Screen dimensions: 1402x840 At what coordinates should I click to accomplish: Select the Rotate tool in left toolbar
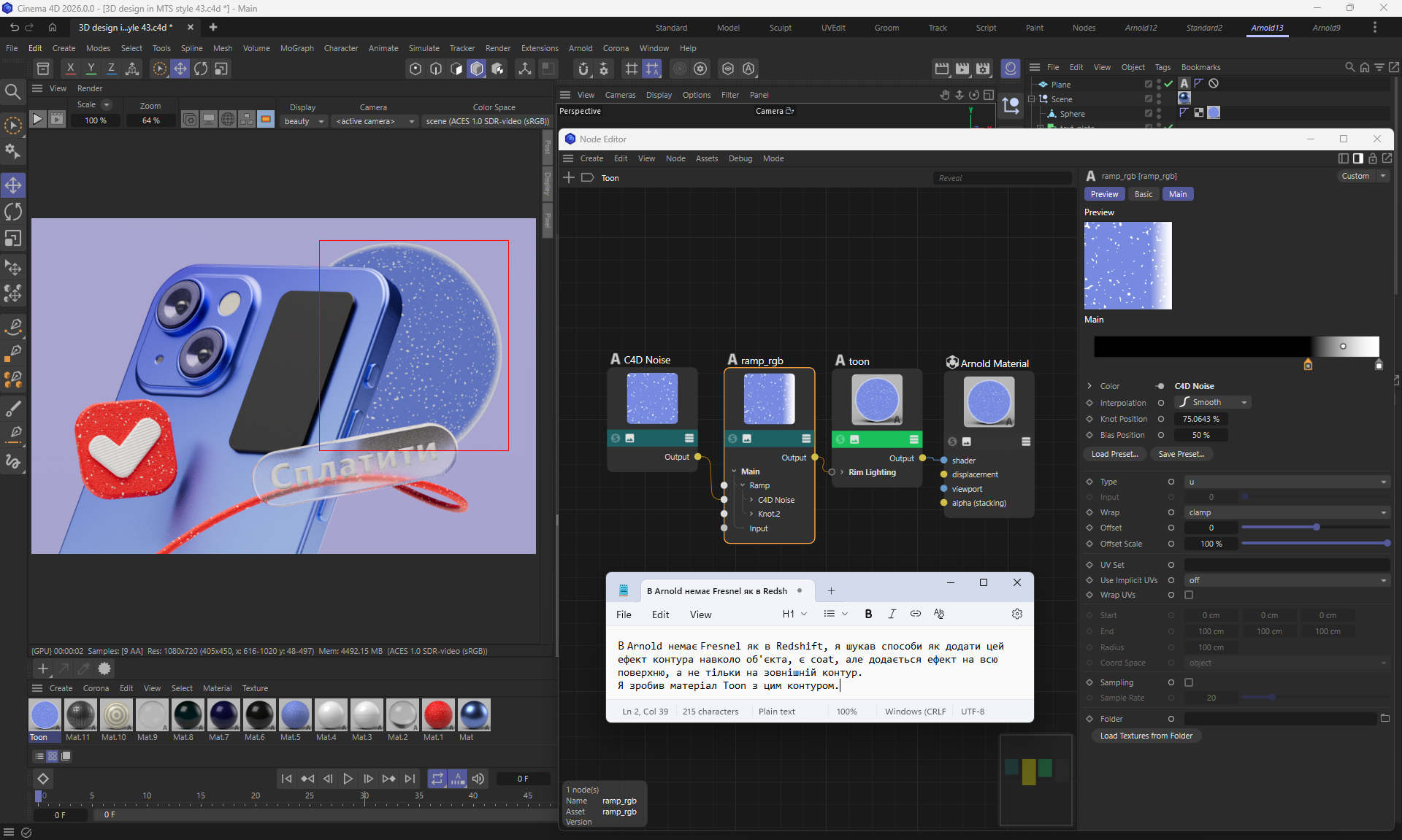point(13,212)
